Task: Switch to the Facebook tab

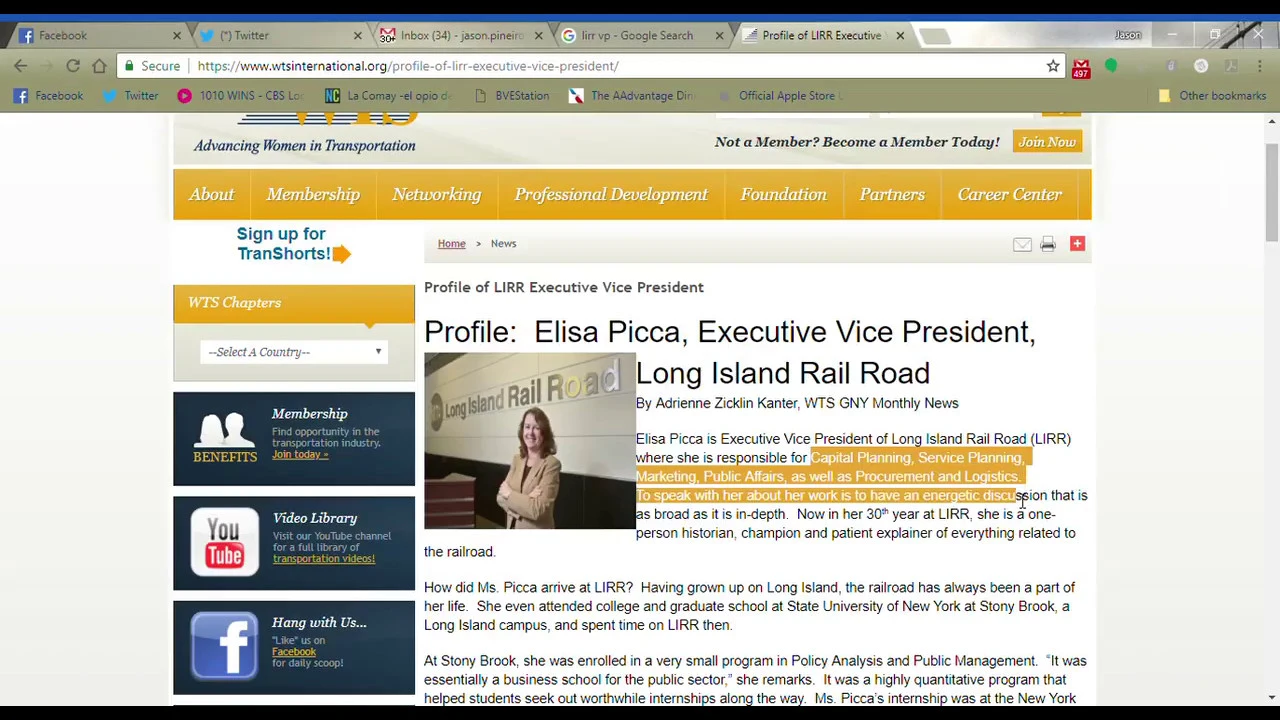Action: coord(98,36)
